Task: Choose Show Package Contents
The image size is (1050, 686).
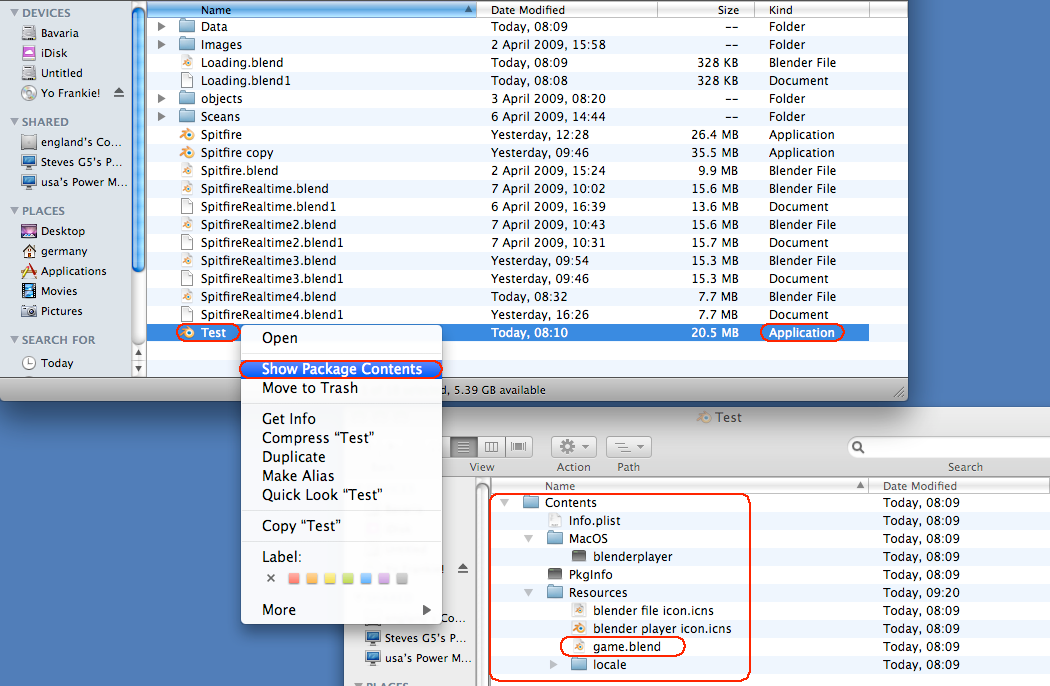Action: click(x=342, y=369)
